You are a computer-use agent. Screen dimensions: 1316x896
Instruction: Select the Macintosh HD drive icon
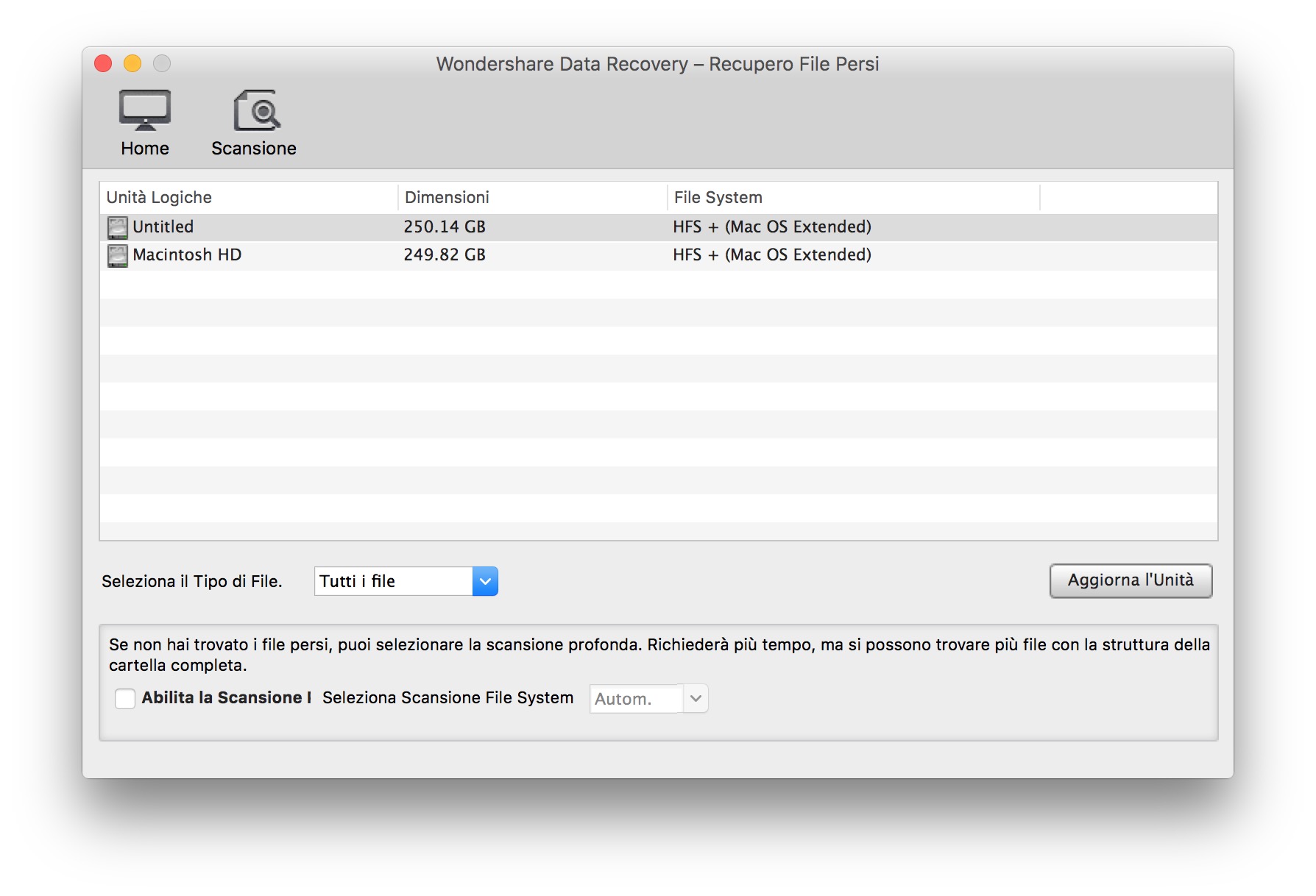pyautogui.click(x=117, y=255)
